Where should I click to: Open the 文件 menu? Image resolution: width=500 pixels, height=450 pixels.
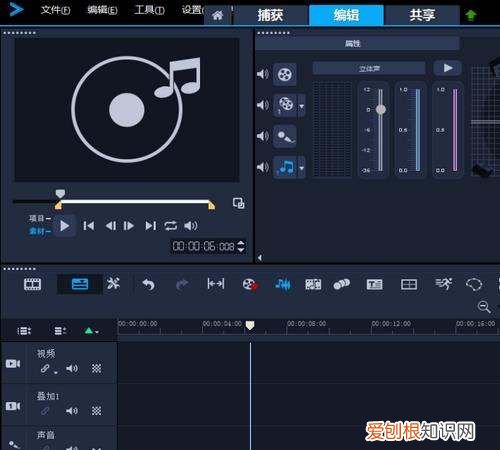point(55,10)
